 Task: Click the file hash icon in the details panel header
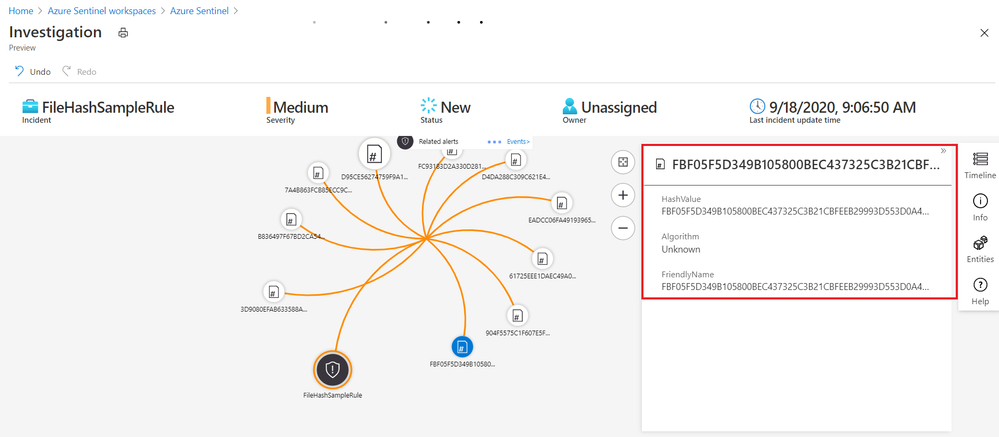click(x=661, y=165)
